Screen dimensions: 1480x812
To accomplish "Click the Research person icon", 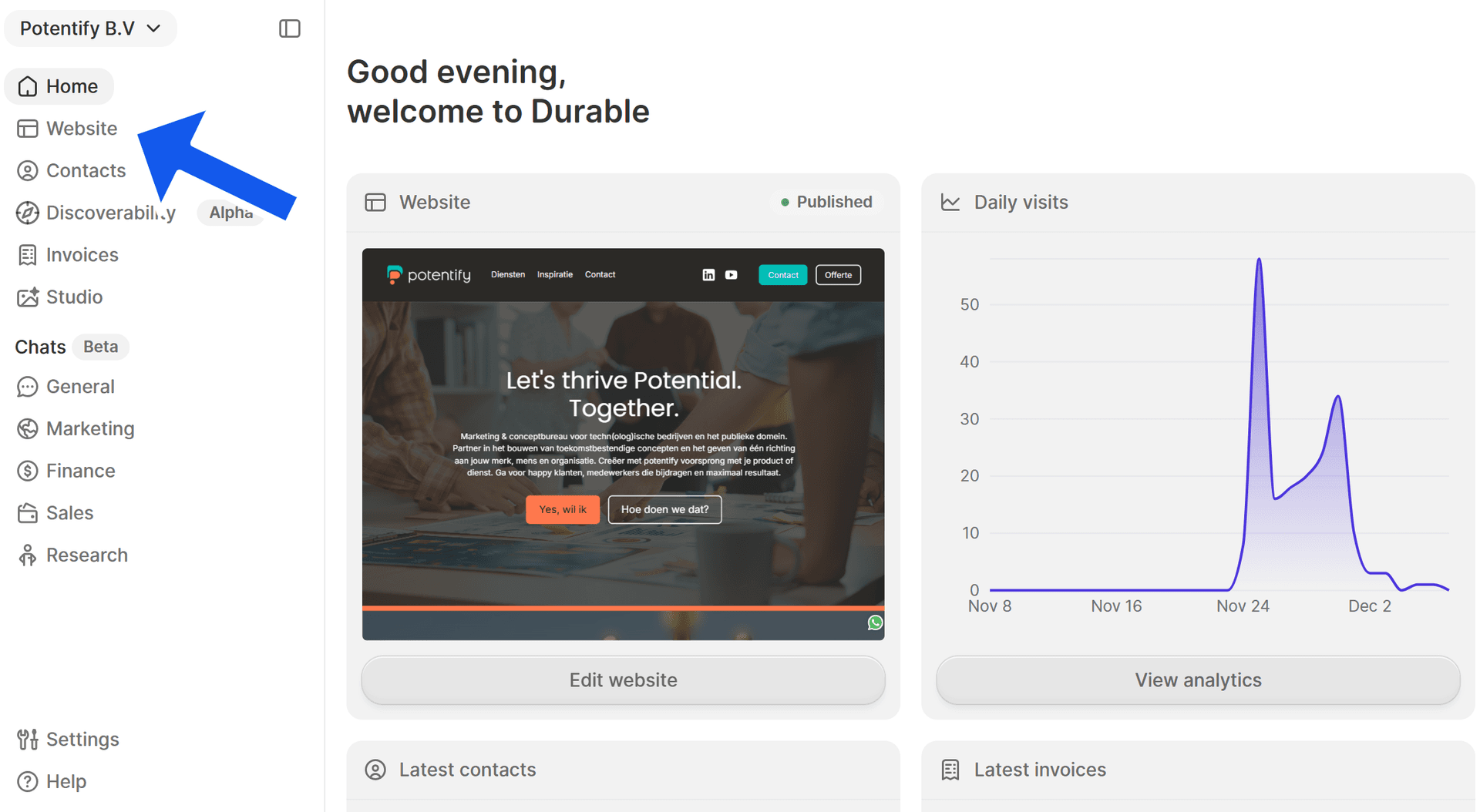I will 28,555.
